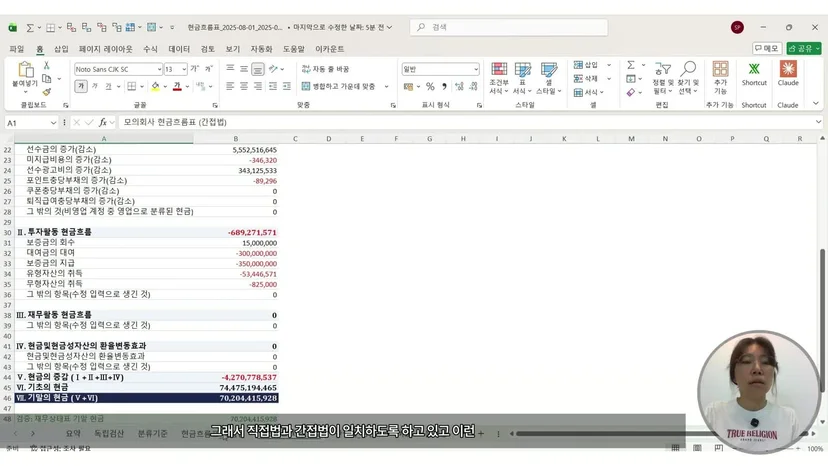Open the font name dropdown Noto Sans CJK SC
Image resolution: width=828 pixels, height=466 pixels.
point(159,69)
